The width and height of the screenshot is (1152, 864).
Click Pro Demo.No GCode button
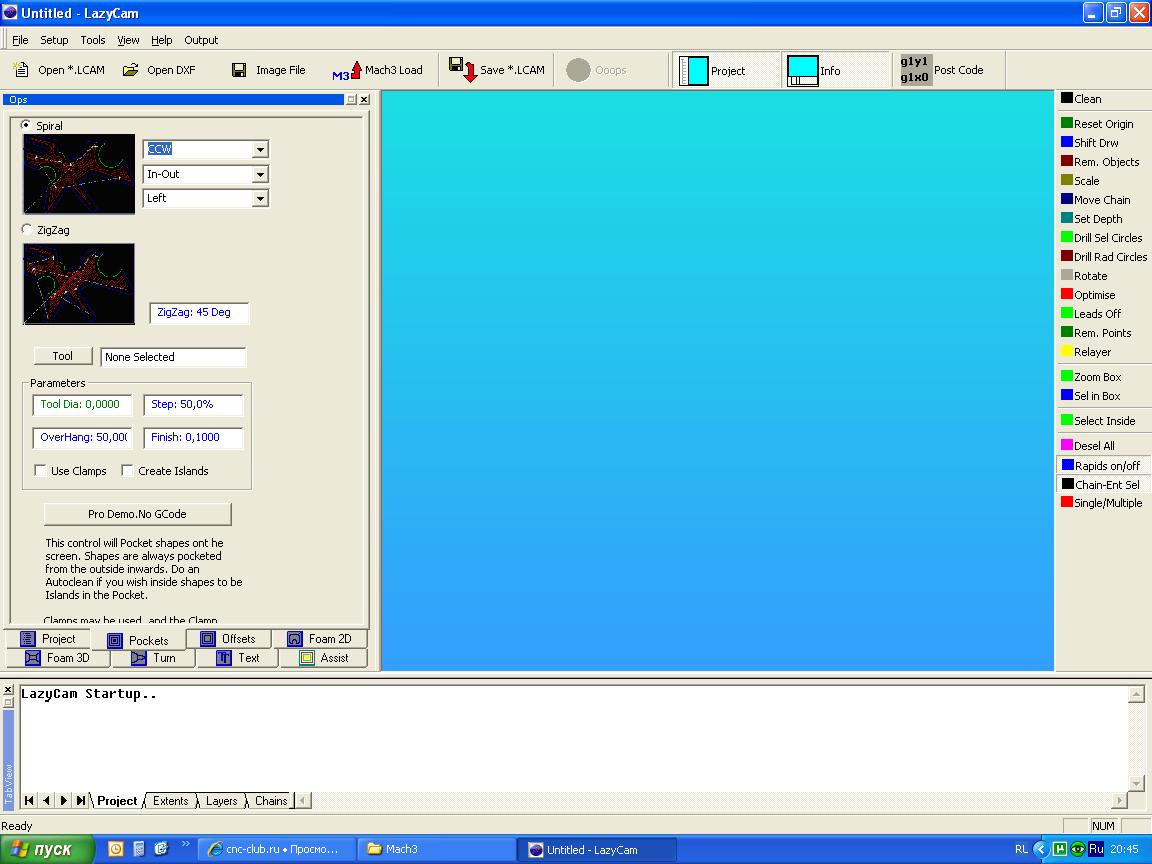(137, 514)
